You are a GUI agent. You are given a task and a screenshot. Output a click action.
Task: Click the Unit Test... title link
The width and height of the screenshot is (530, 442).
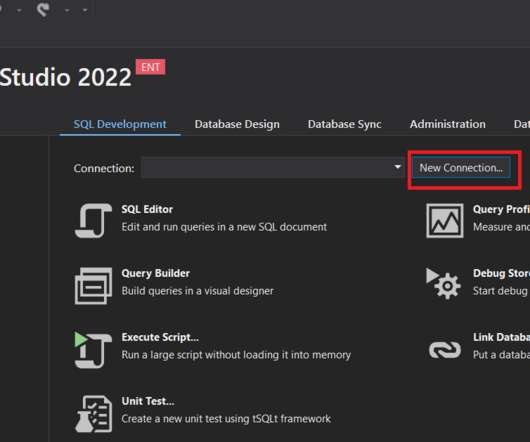148,401
